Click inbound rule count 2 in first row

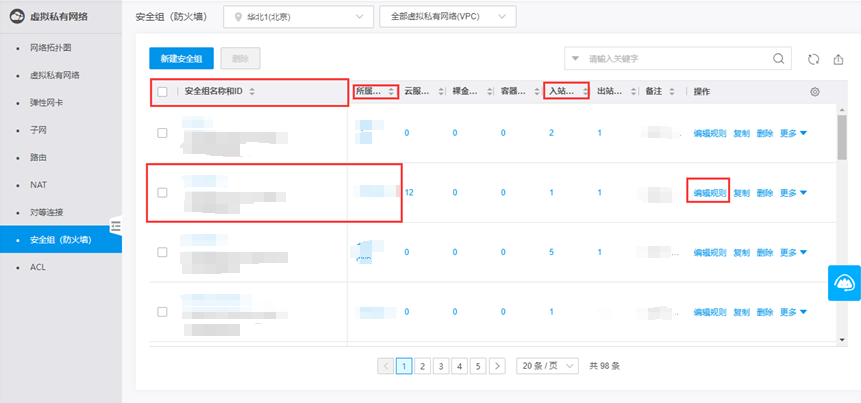click(551, 133)
